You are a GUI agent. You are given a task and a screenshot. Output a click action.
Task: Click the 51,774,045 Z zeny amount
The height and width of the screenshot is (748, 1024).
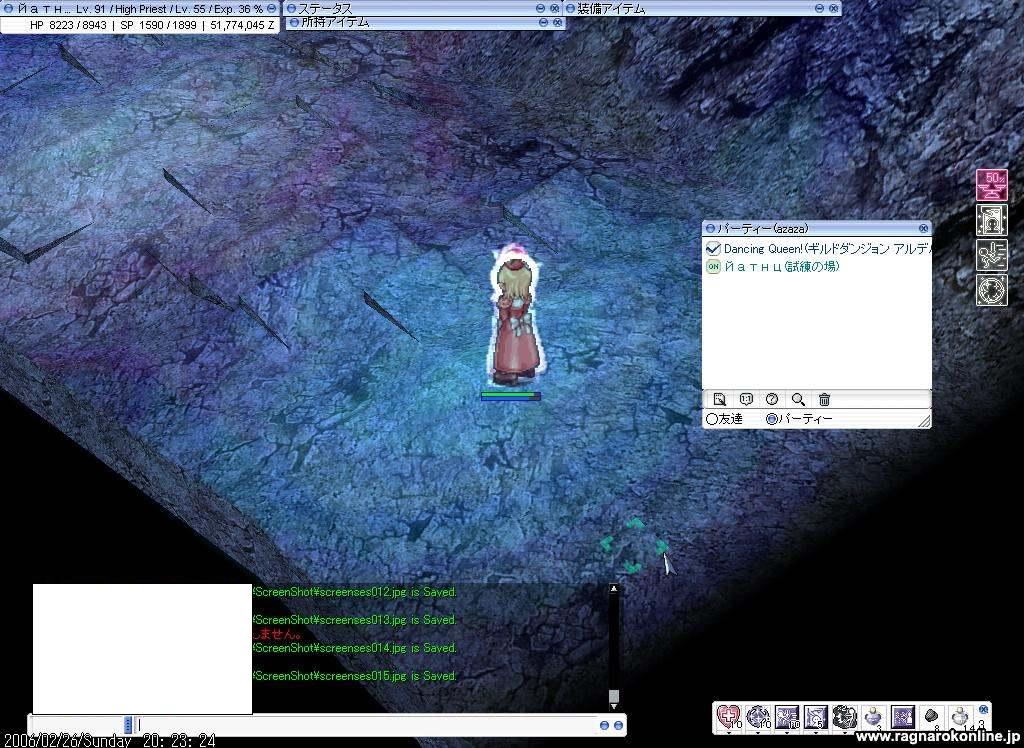(x=242, y=25)
